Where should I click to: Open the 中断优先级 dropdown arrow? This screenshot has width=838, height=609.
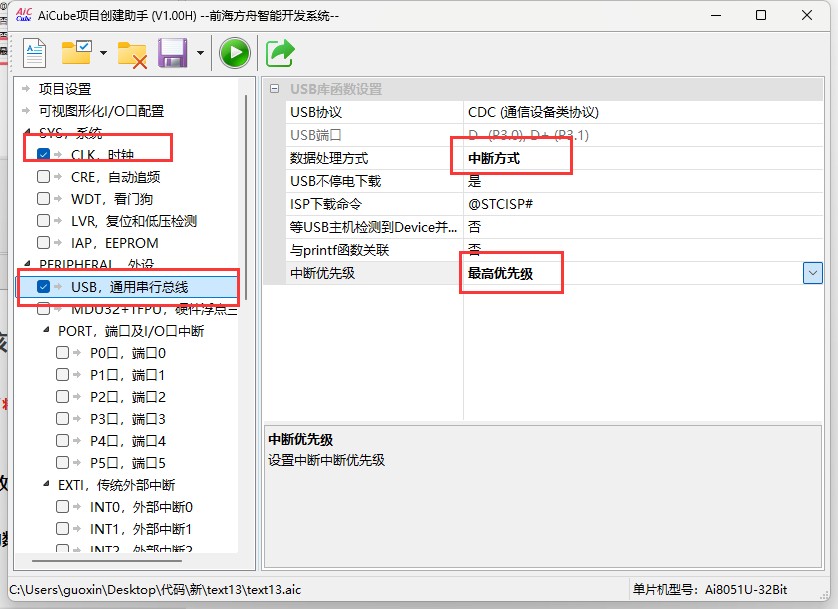pyautogui.click(x=812, y=273)
